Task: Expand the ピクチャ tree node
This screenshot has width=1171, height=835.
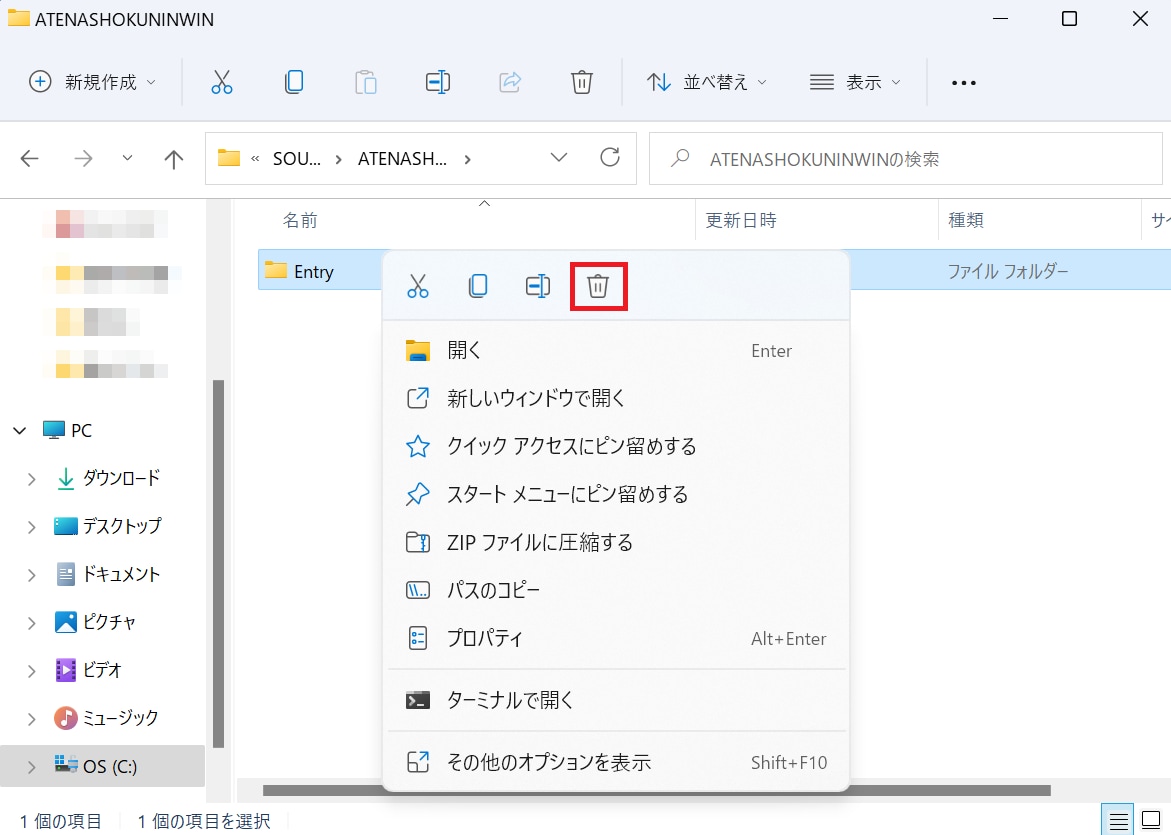Action: [31, 623]
